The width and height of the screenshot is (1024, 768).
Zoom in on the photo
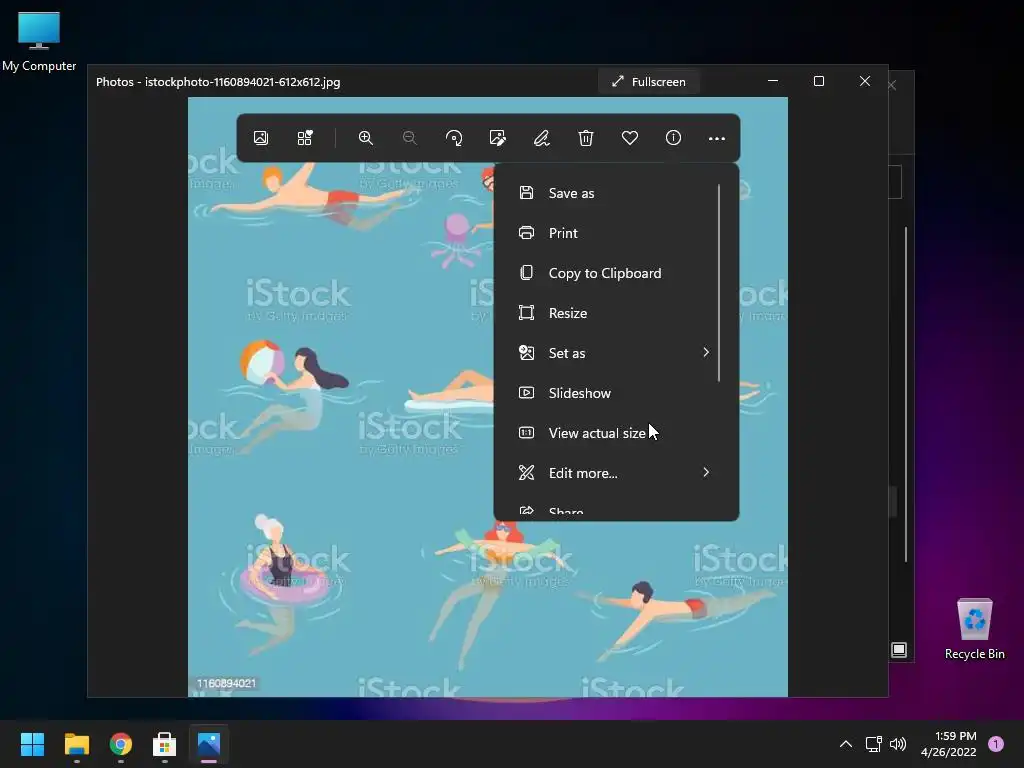366,138
